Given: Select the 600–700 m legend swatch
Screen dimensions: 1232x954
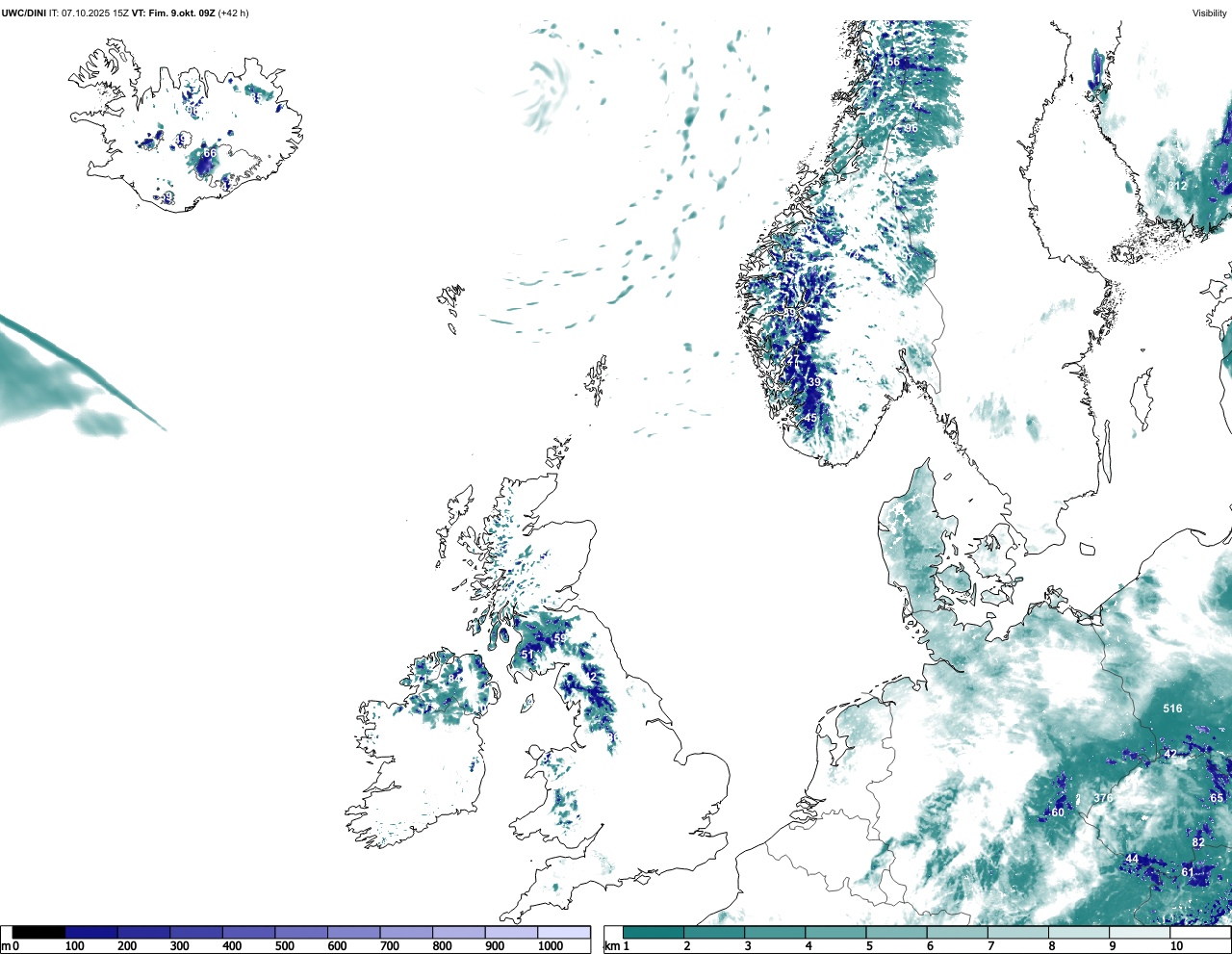Looking at the screenshot, I should tap(353, 933).
